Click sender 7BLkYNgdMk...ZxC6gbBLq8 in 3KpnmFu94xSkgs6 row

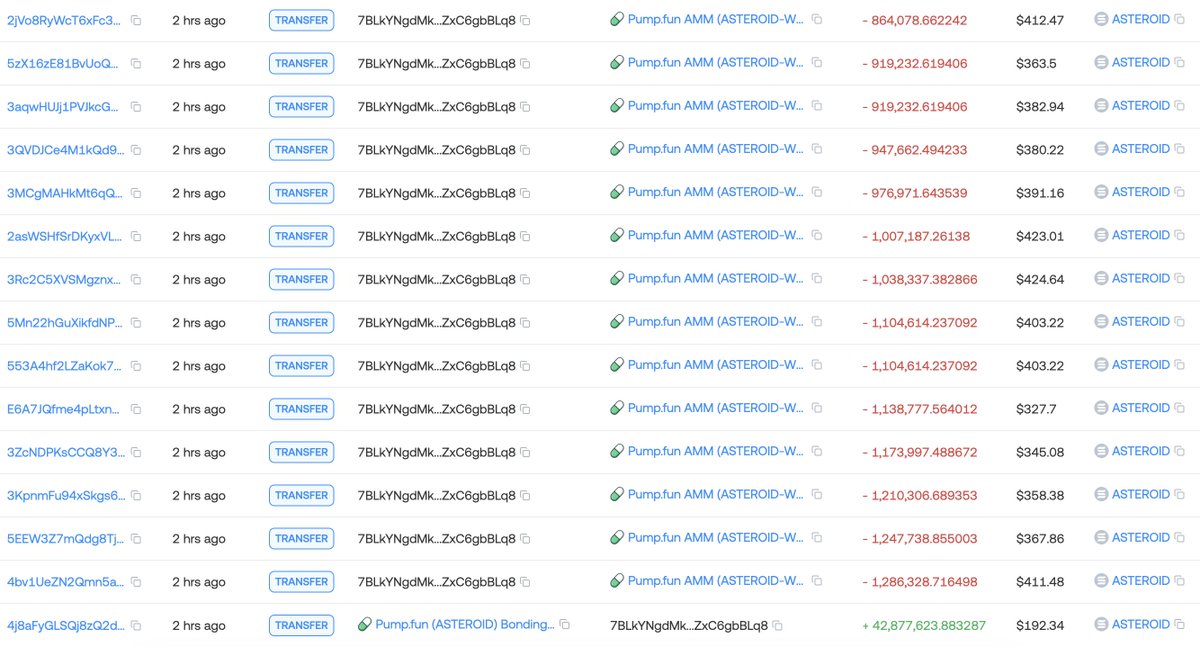tap(436, 495)
